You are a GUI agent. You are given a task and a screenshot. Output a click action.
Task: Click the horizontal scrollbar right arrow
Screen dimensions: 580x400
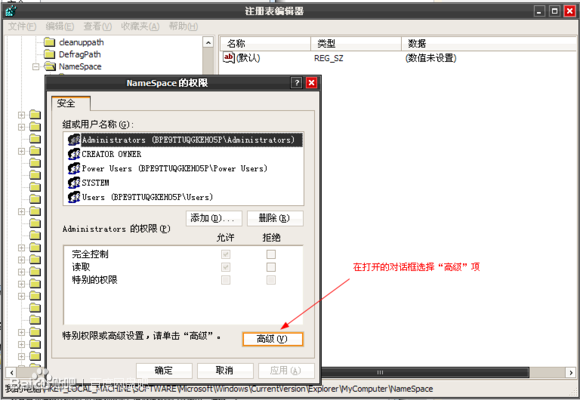[x=571, y=372]
